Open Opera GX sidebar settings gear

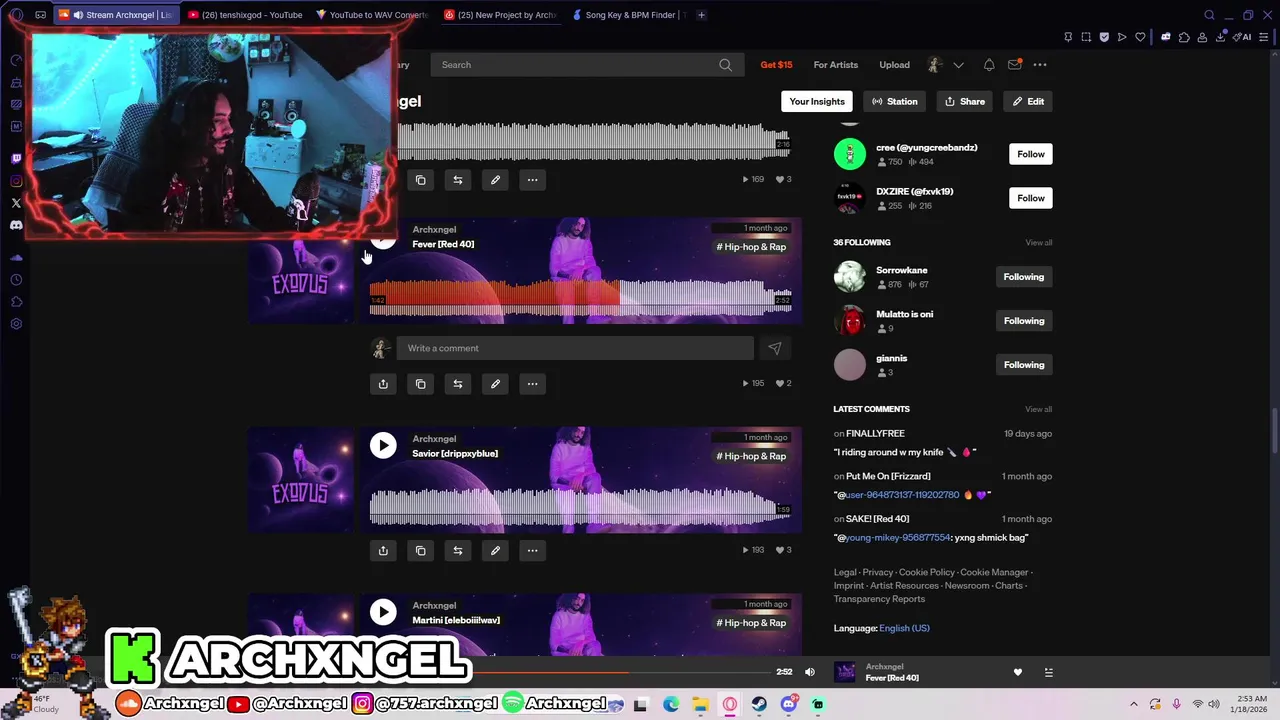point(16,324)
